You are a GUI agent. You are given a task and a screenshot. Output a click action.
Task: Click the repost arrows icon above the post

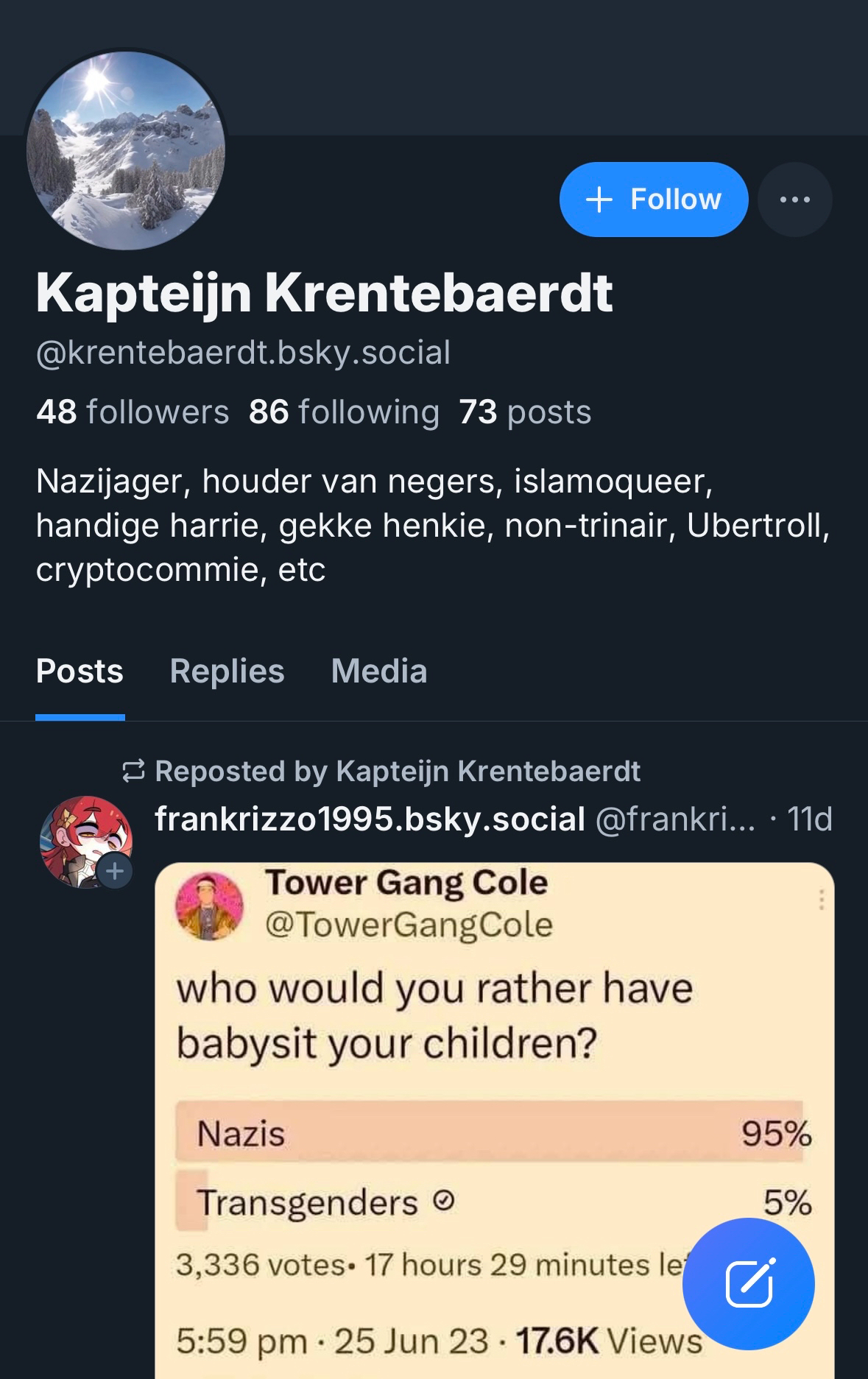[133, 772]
